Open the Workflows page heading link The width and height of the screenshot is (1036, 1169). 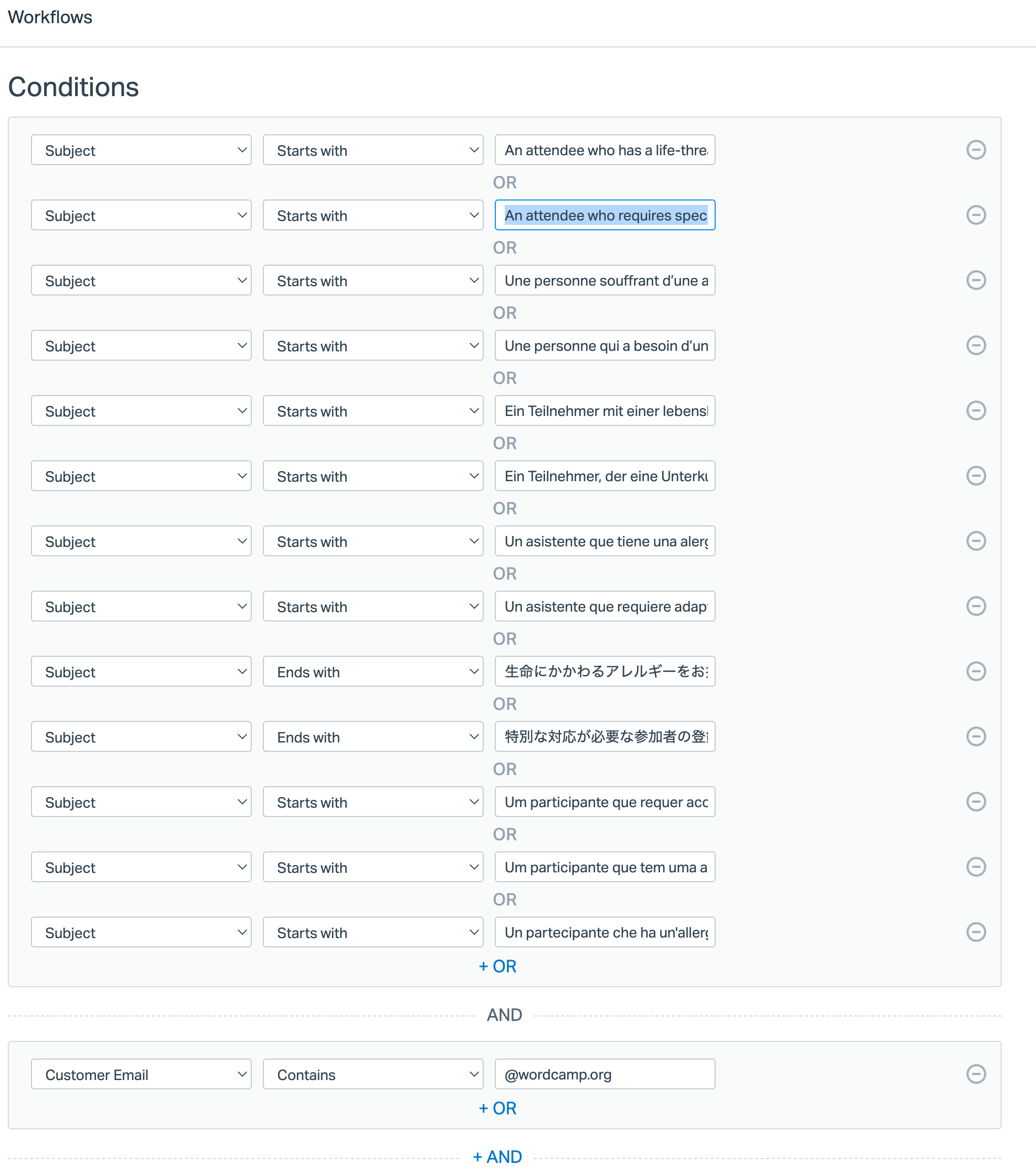point(50,17)
